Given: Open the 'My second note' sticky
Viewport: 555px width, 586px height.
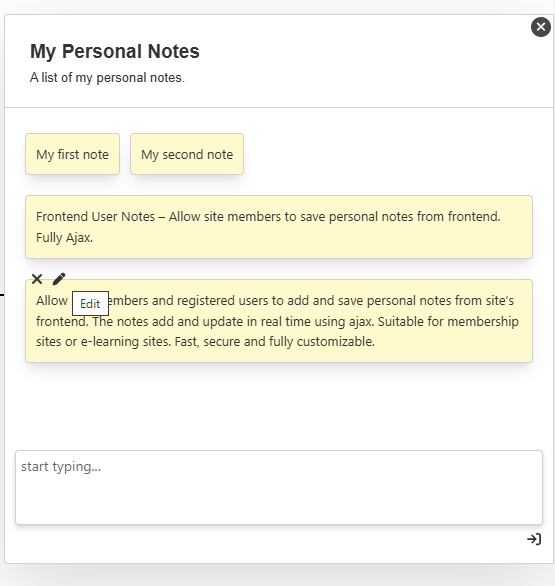Looking at the screenshot, I should coord(187,154).
